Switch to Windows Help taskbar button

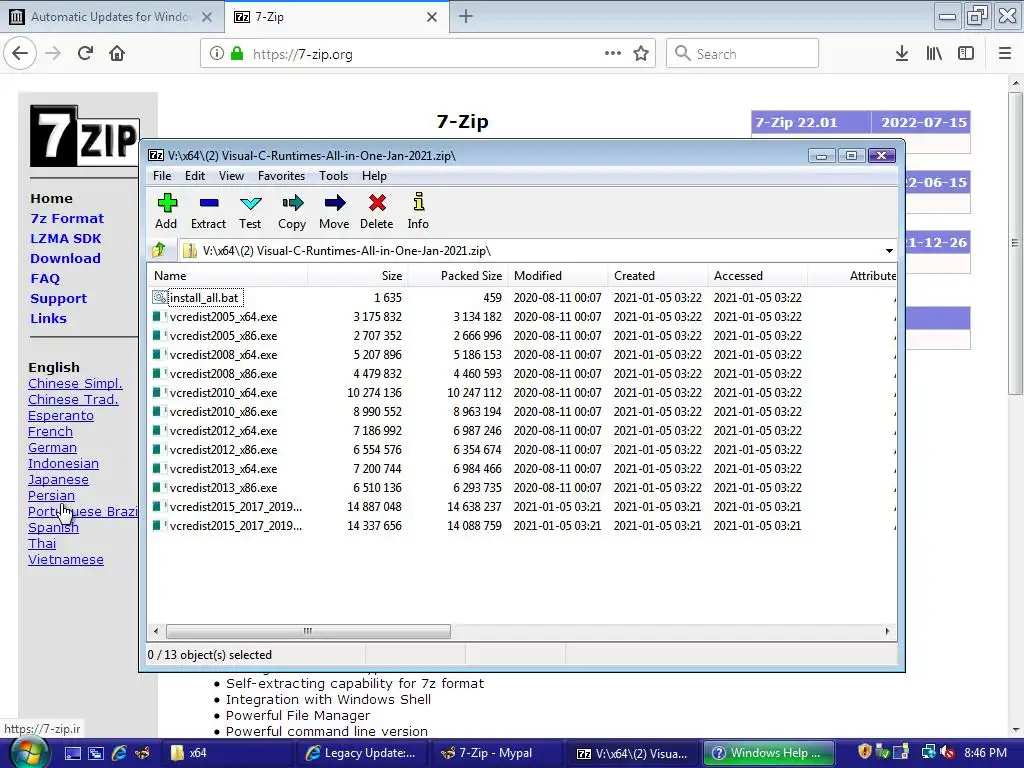[768, 753]
